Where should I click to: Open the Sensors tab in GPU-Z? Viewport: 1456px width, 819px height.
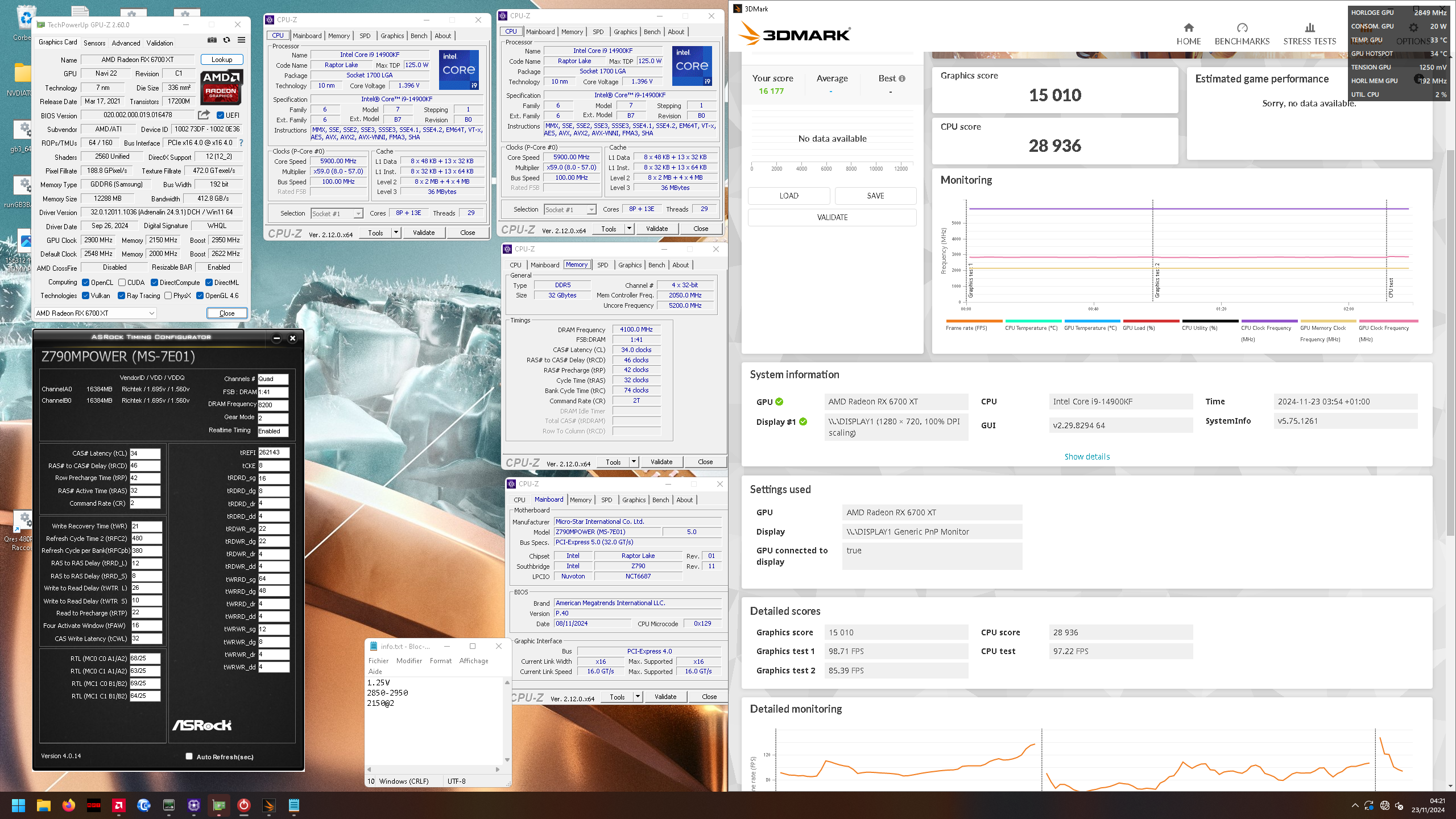(x=94, y=43)
